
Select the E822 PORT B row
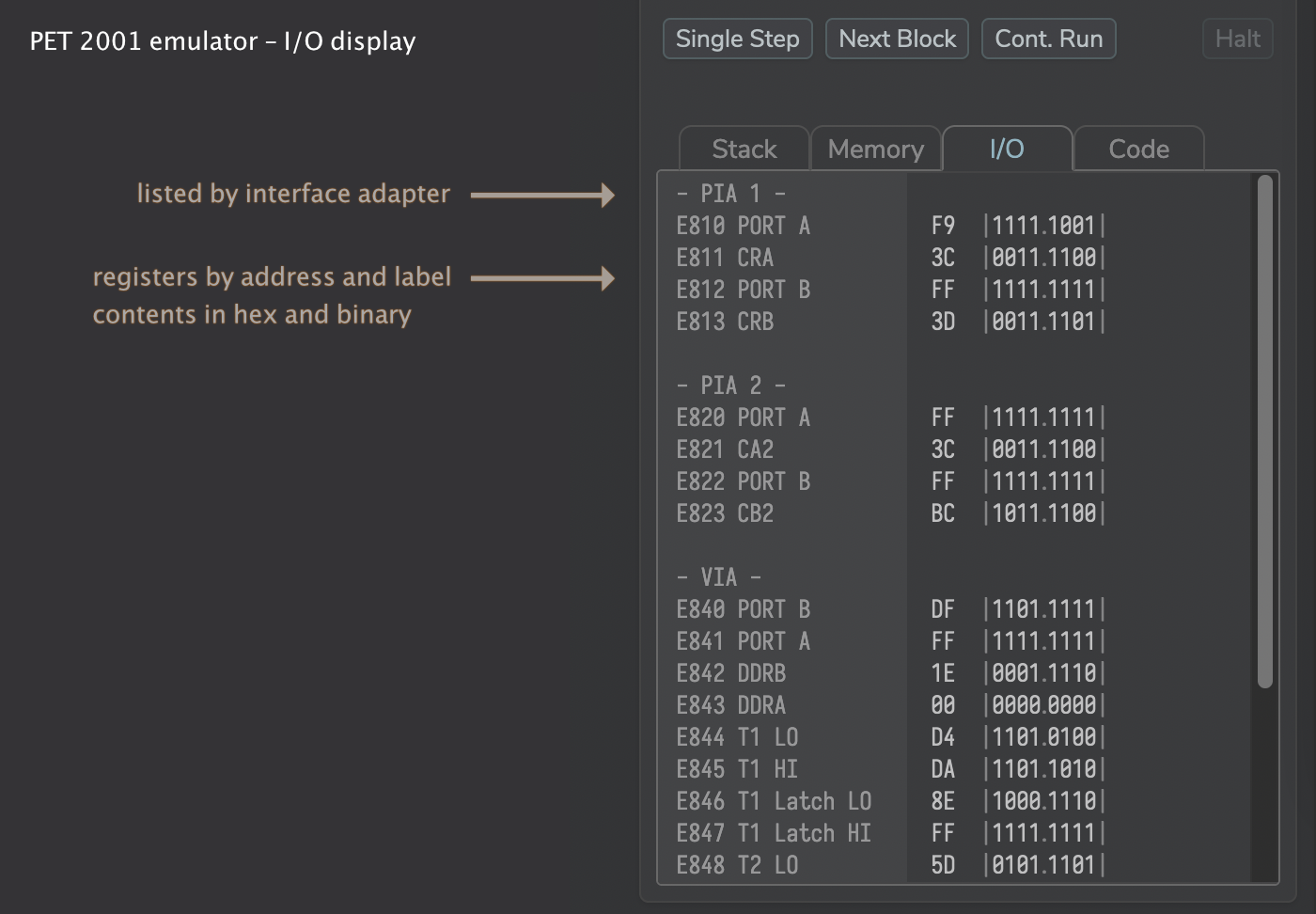tap(956, 481)
